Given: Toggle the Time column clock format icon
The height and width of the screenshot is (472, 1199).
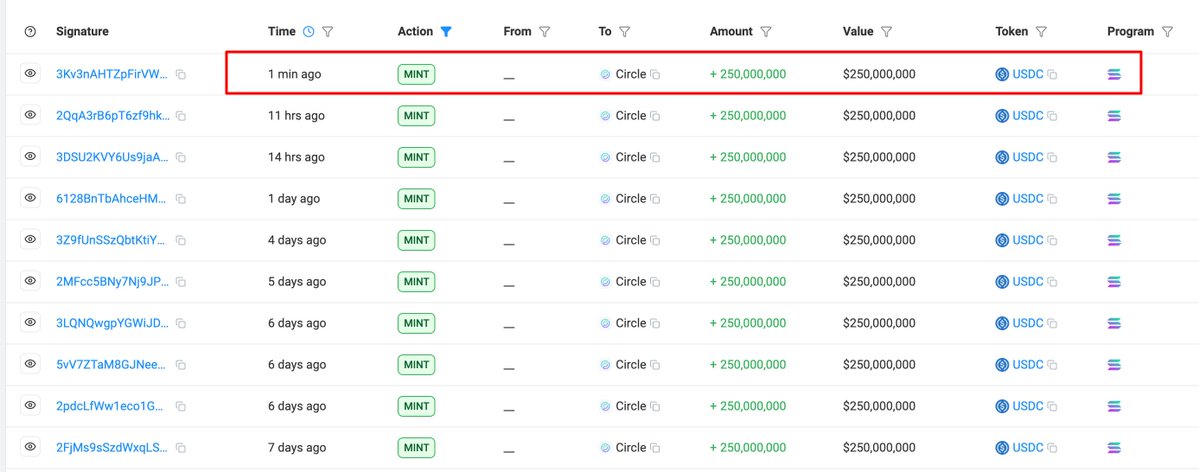Looking at the screenshot, I should pyautogui.click(x=309, y=31).
